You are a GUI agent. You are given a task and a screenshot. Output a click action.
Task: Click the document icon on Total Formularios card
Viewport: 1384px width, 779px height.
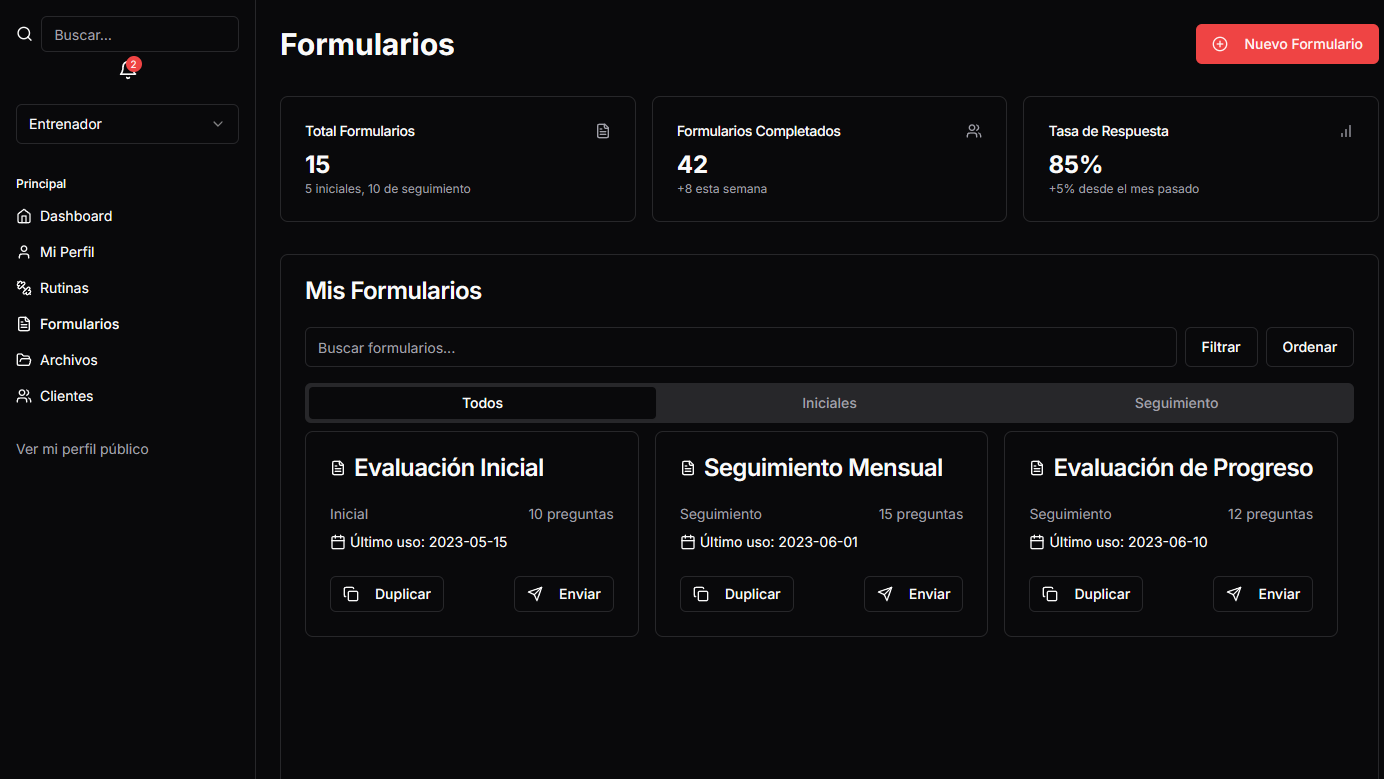[x=603, y=131]
